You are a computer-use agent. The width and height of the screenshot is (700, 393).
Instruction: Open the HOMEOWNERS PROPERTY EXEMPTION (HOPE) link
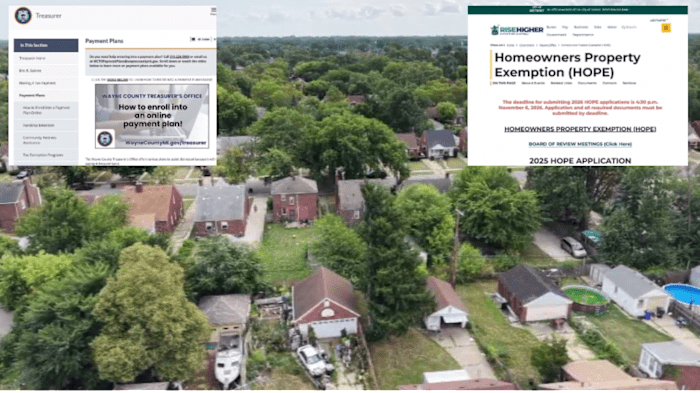click(580, 129)
